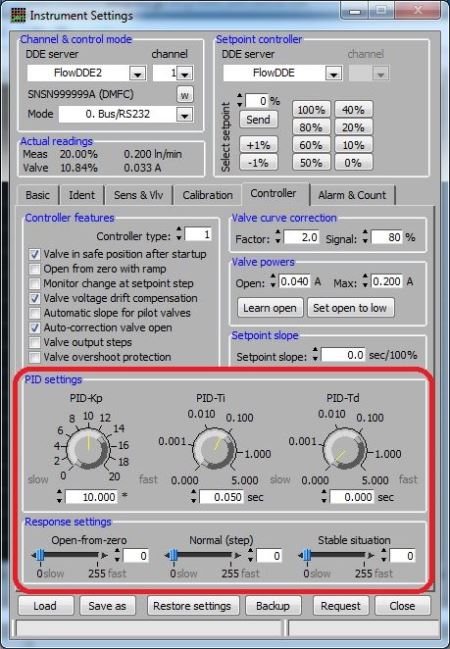Toggle Valve in safe position after startup
The height and width of the screenshot is (649, 450).
[34, 254]
